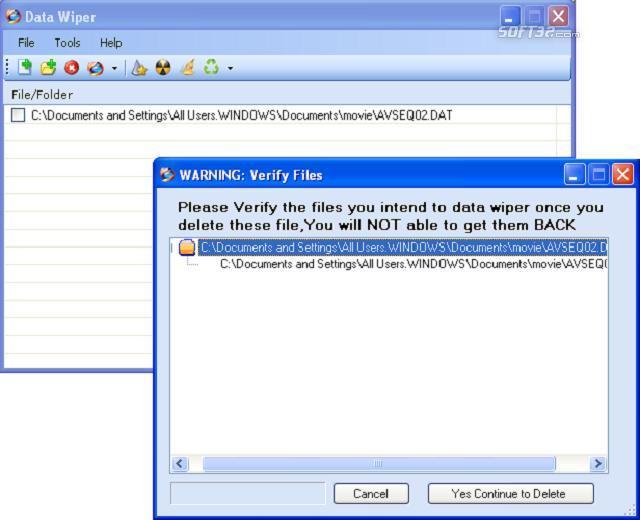Click the Cancel button

(x=371, y=494)
